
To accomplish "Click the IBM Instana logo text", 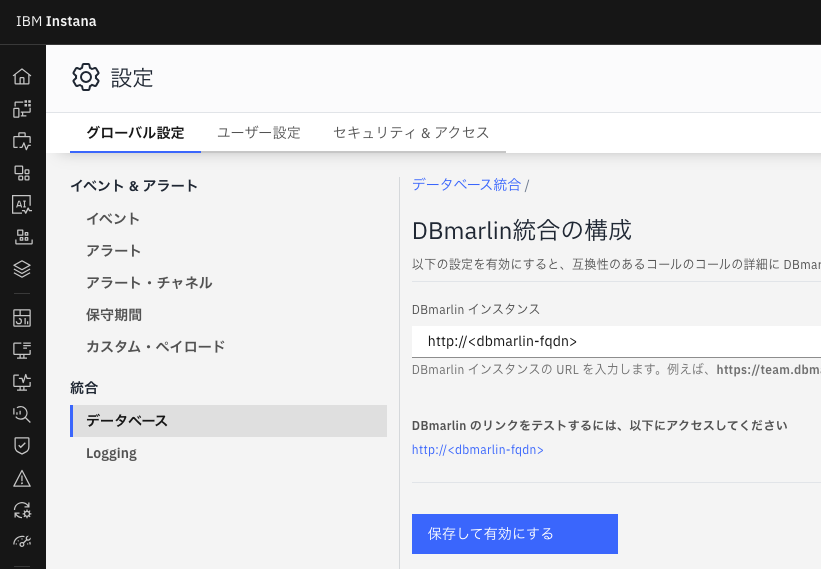I will [x=56, y=21].
